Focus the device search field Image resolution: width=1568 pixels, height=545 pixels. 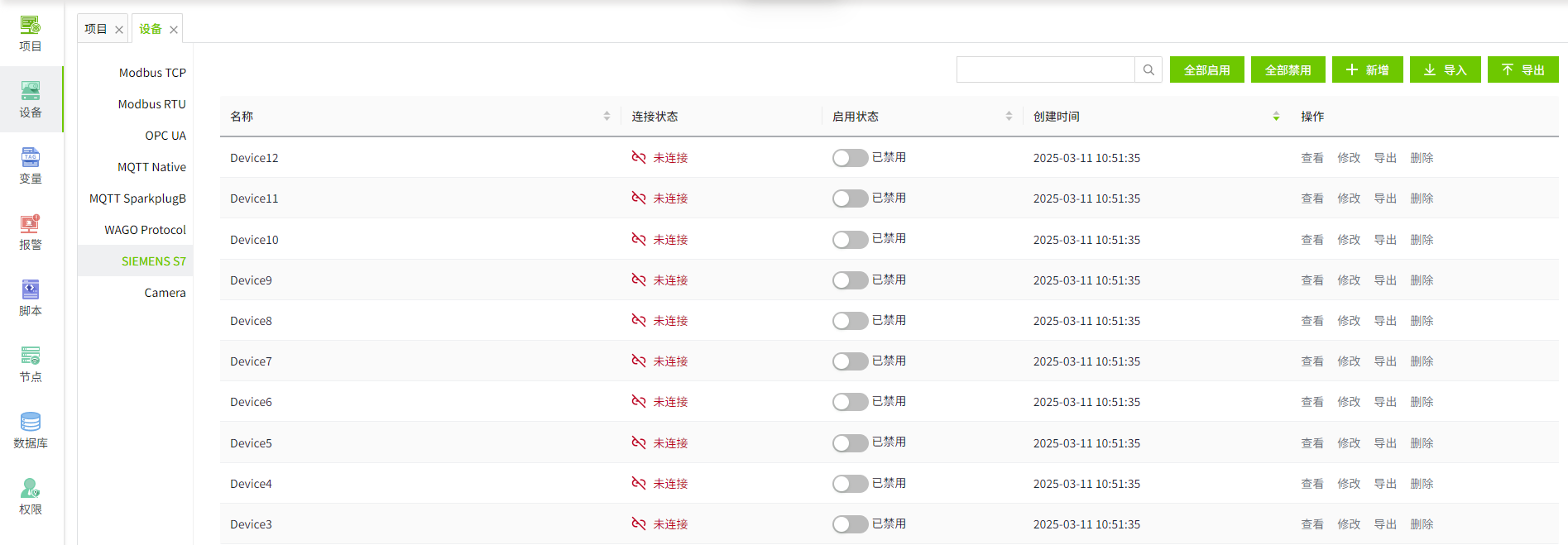1045,70
